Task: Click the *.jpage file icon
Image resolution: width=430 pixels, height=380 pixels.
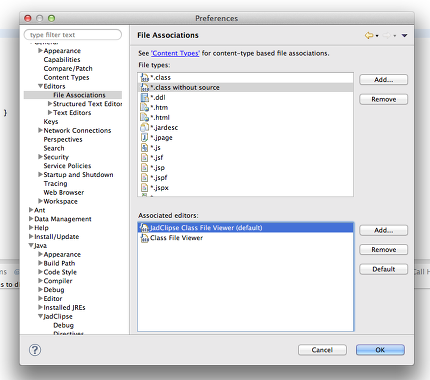Action: tap(144, 138)
